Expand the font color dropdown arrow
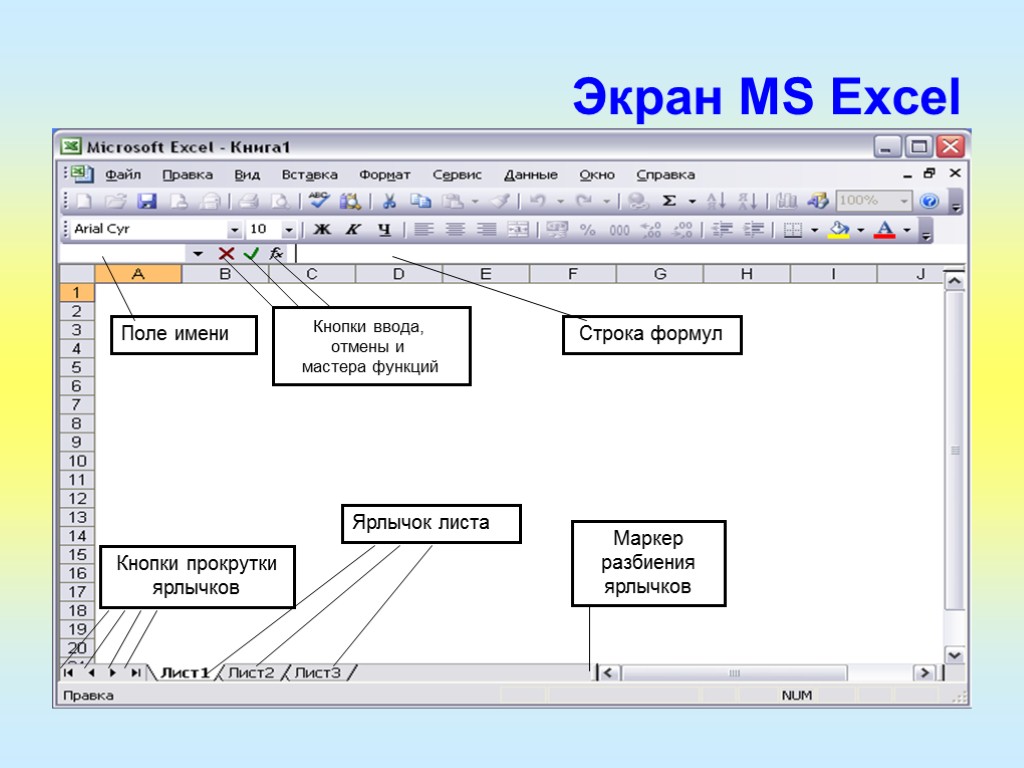This screenshot has width=1024, height=768. 906,230
